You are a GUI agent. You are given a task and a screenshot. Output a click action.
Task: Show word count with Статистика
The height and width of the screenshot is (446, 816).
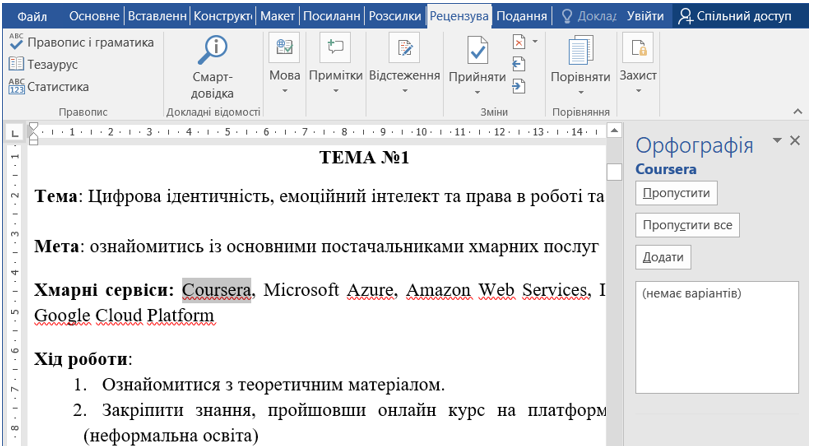click(49, 86)
